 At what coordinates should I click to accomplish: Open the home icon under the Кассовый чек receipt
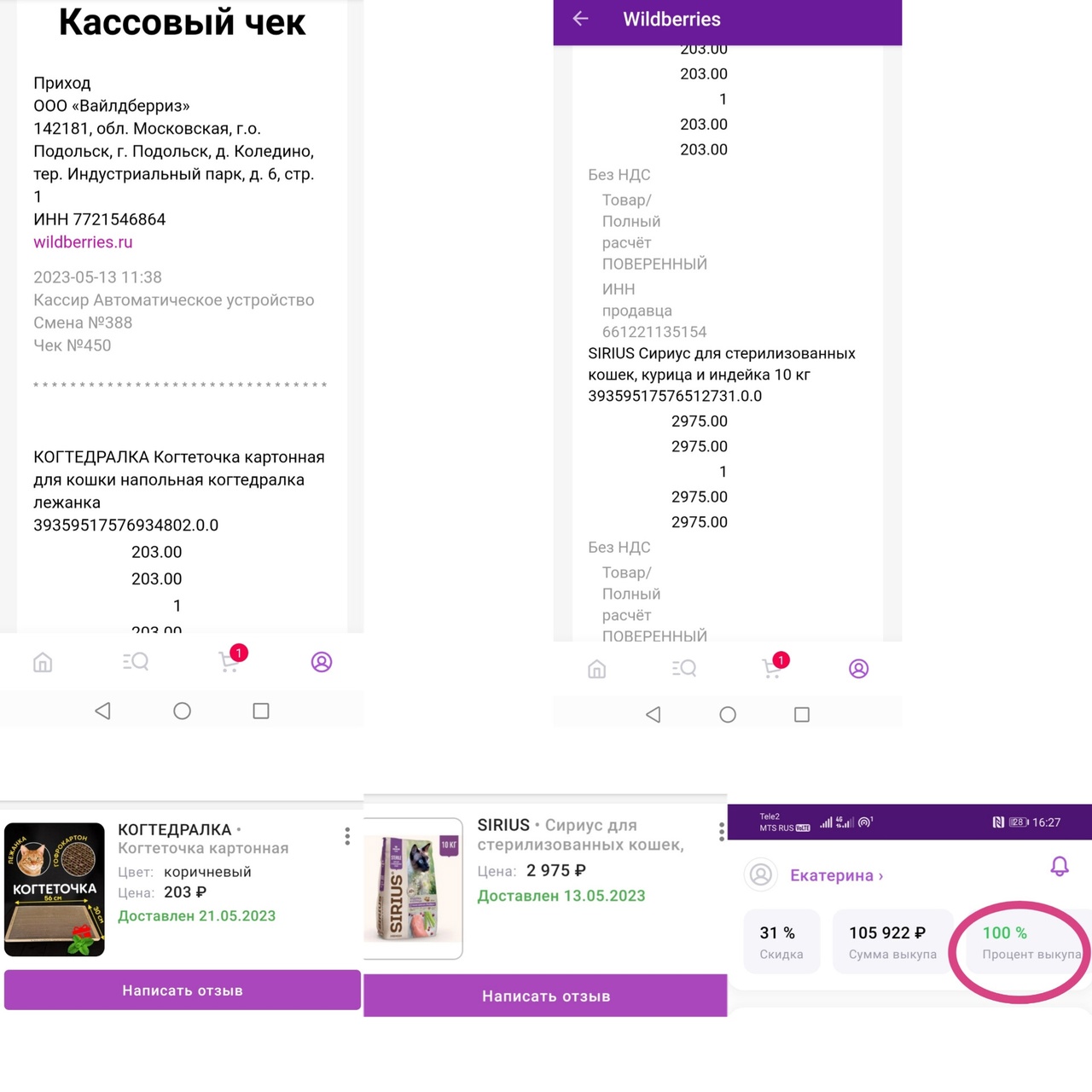click(x=43, y=662)
